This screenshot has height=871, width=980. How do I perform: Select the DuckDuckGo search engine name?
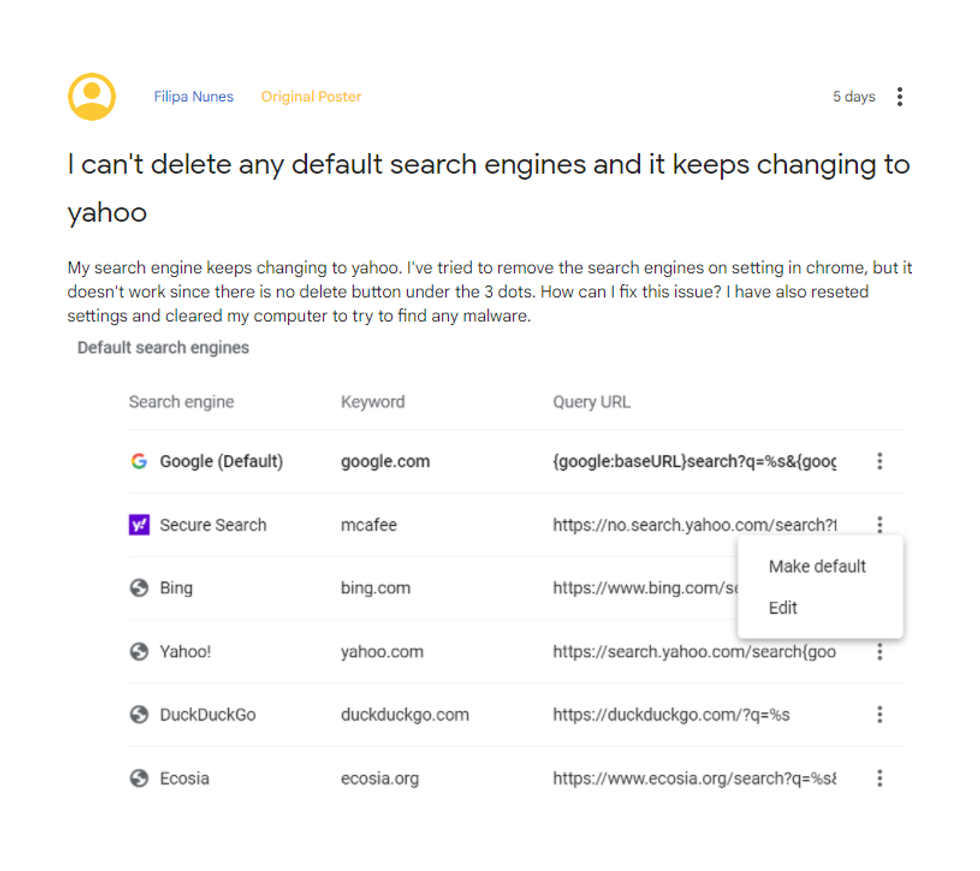[x=207, y=715]
